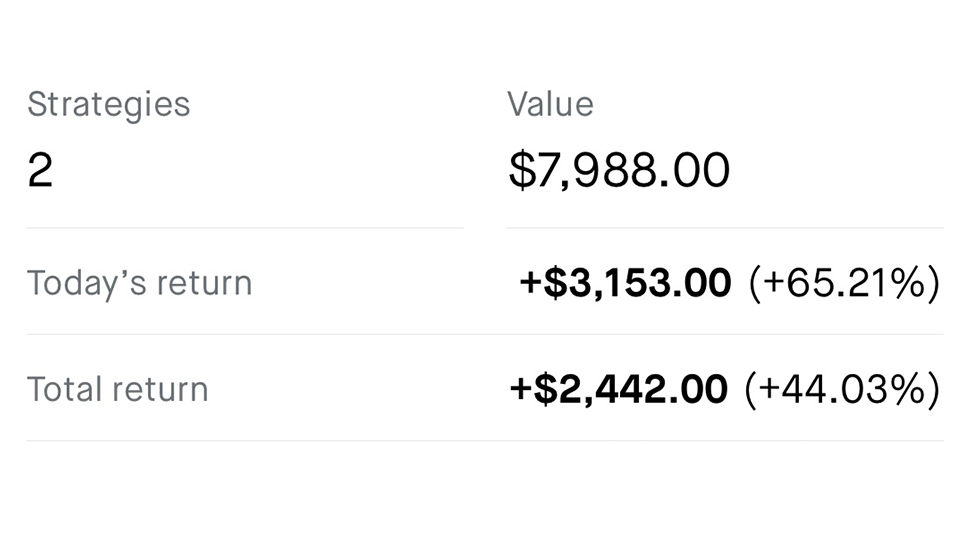
Task: Select the +$3,153.00 today's return amount
Action: [x=625, y=283]
